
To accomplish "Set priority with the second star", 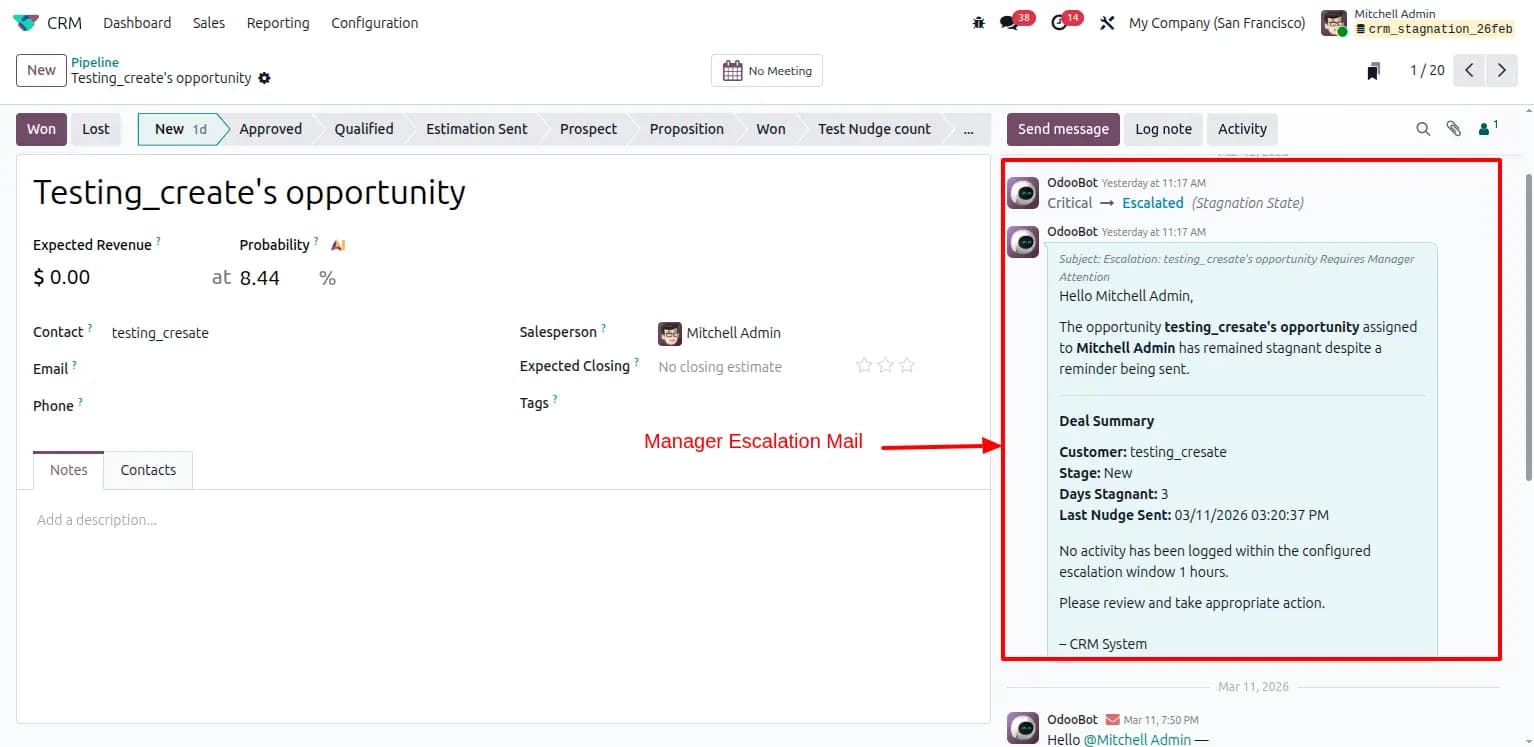I will coord(885,366).
